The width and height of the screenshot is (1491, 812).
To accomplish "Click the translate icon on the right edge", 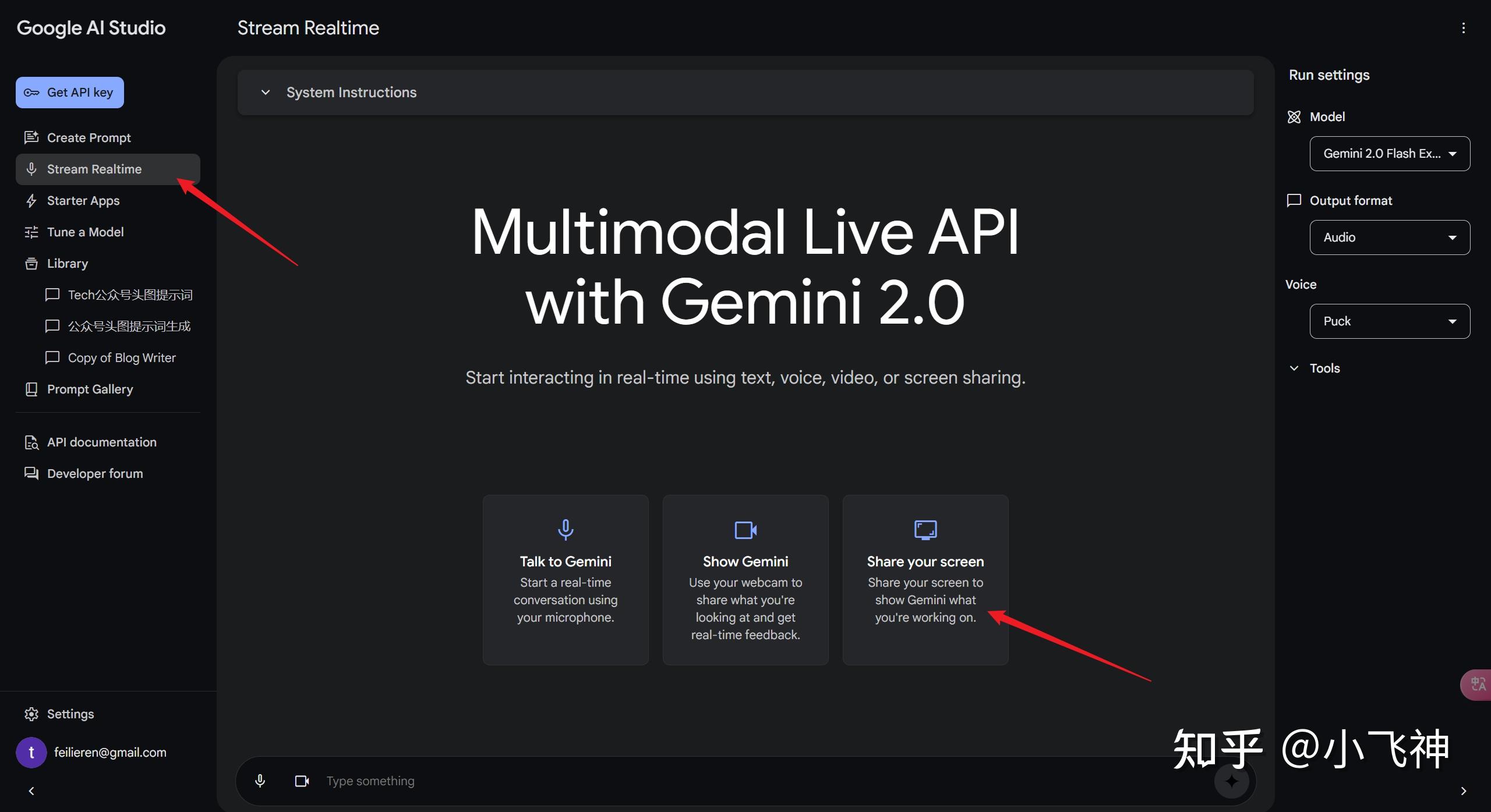I will pos(1477,685).
